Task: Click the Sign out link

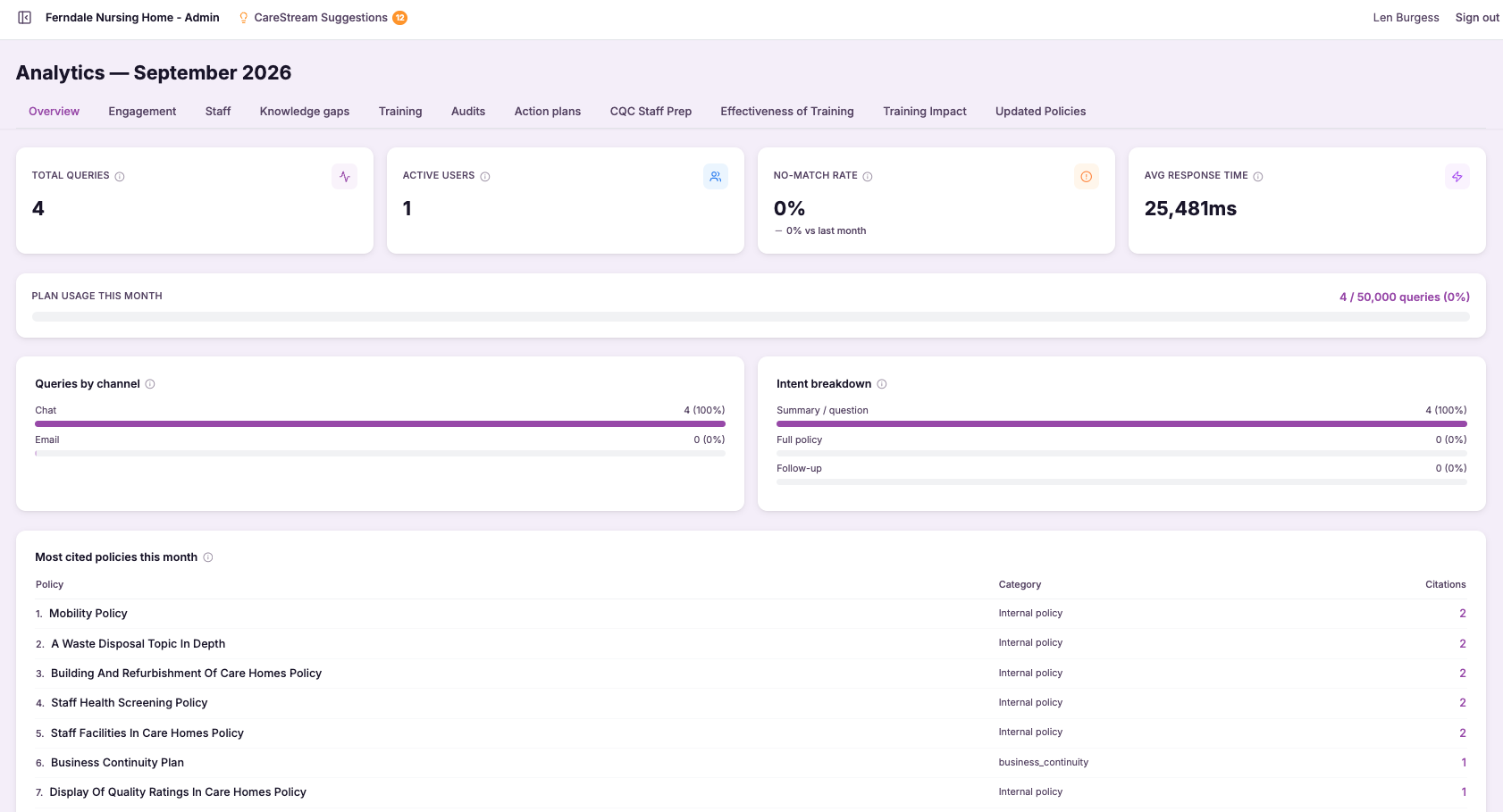Action: [1477, 18]
